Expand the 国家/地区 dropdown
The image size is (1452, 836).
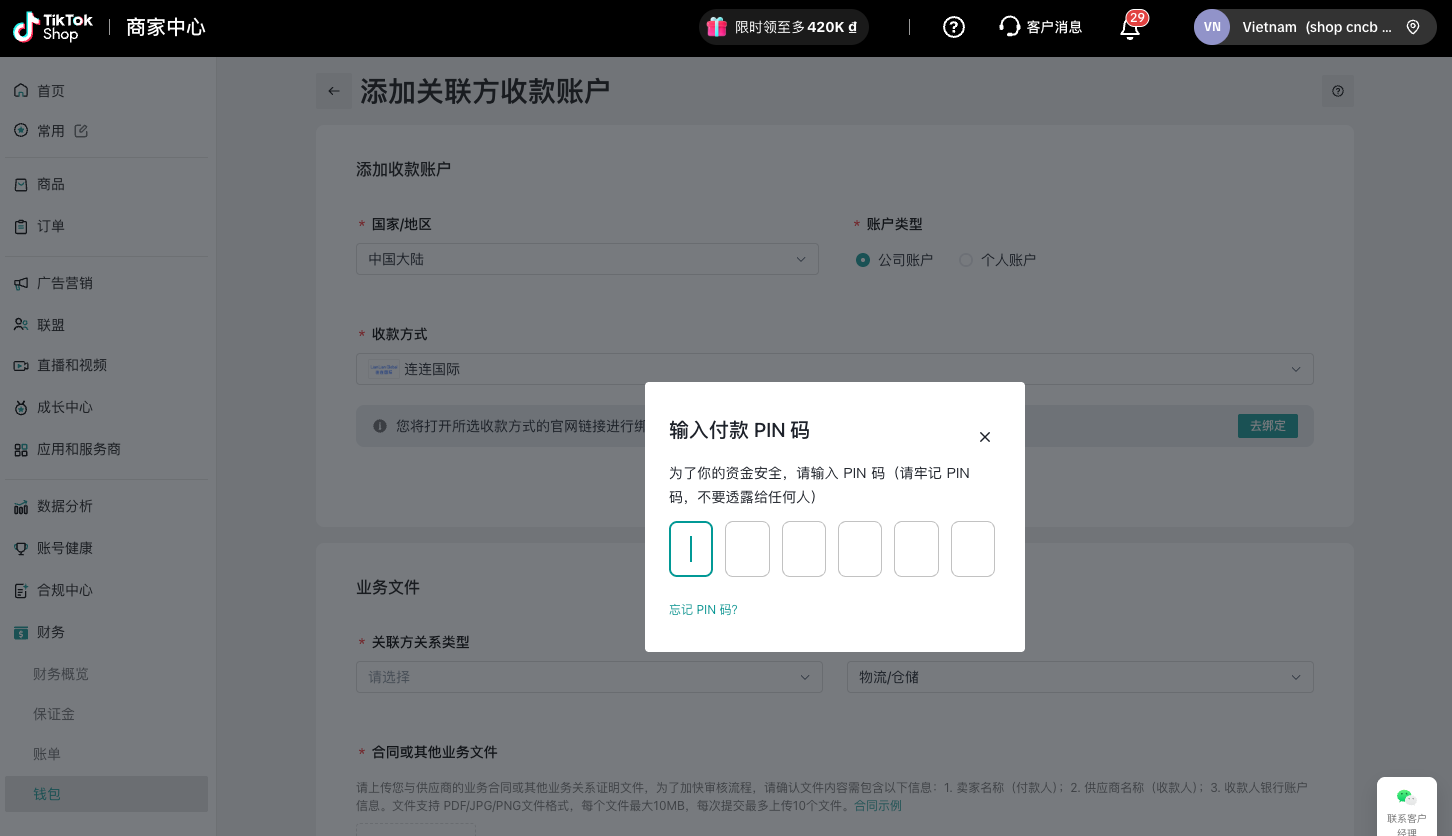587,259
